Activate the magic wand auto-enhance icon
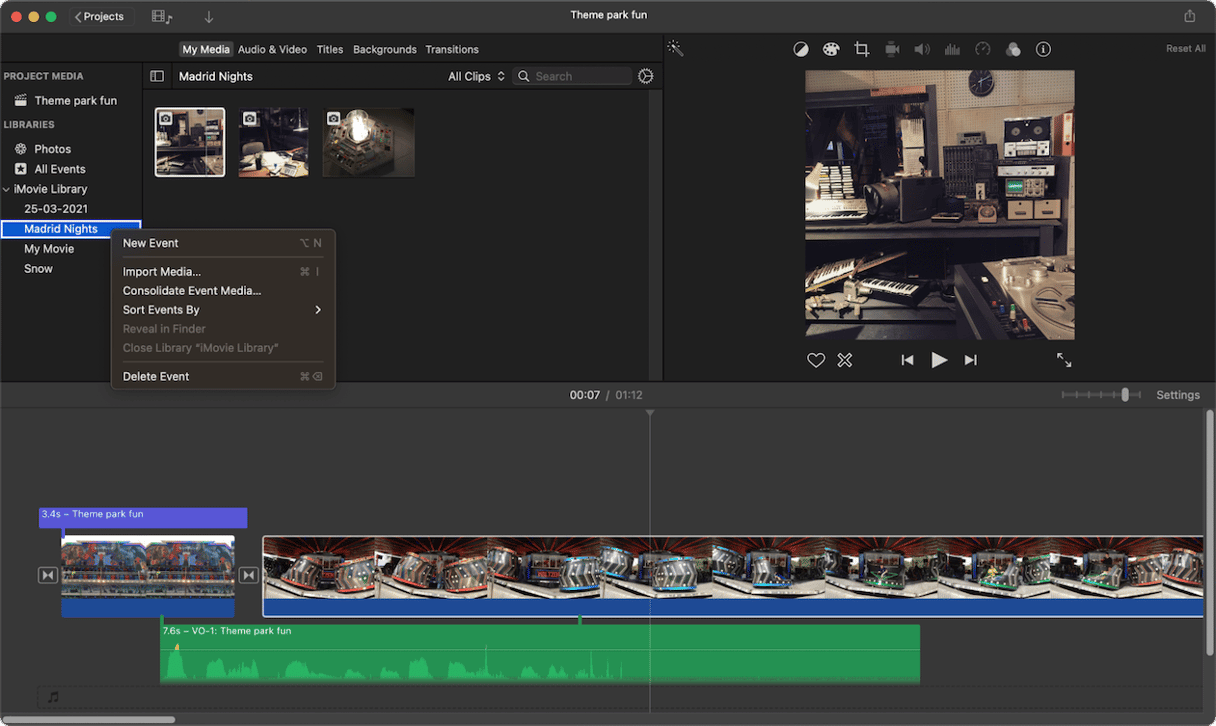 point(676,49)
